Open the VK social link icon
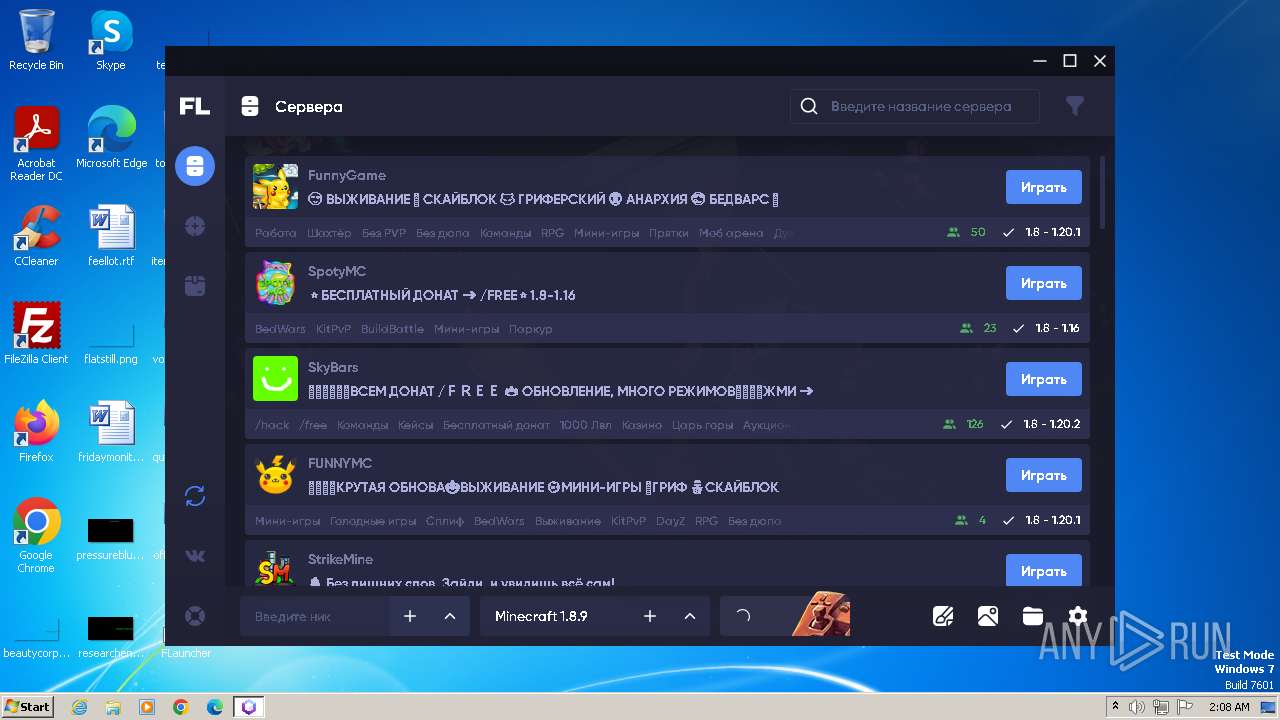The height and width of the screenshot is (720, 1280). [195, 556]
